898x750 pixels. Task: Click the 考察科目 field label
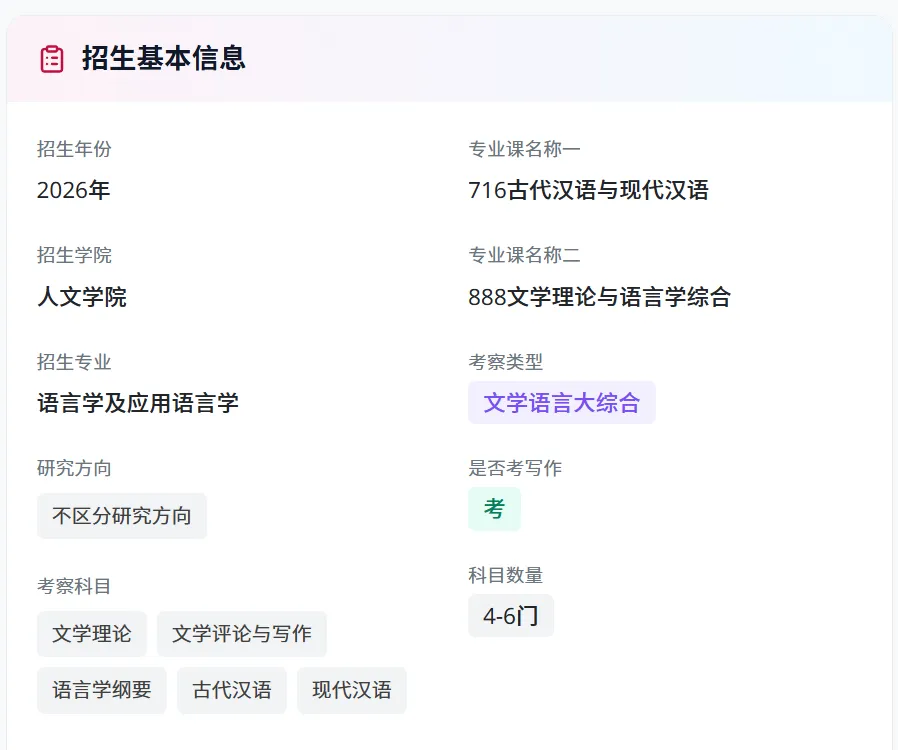tap(74, 586)
